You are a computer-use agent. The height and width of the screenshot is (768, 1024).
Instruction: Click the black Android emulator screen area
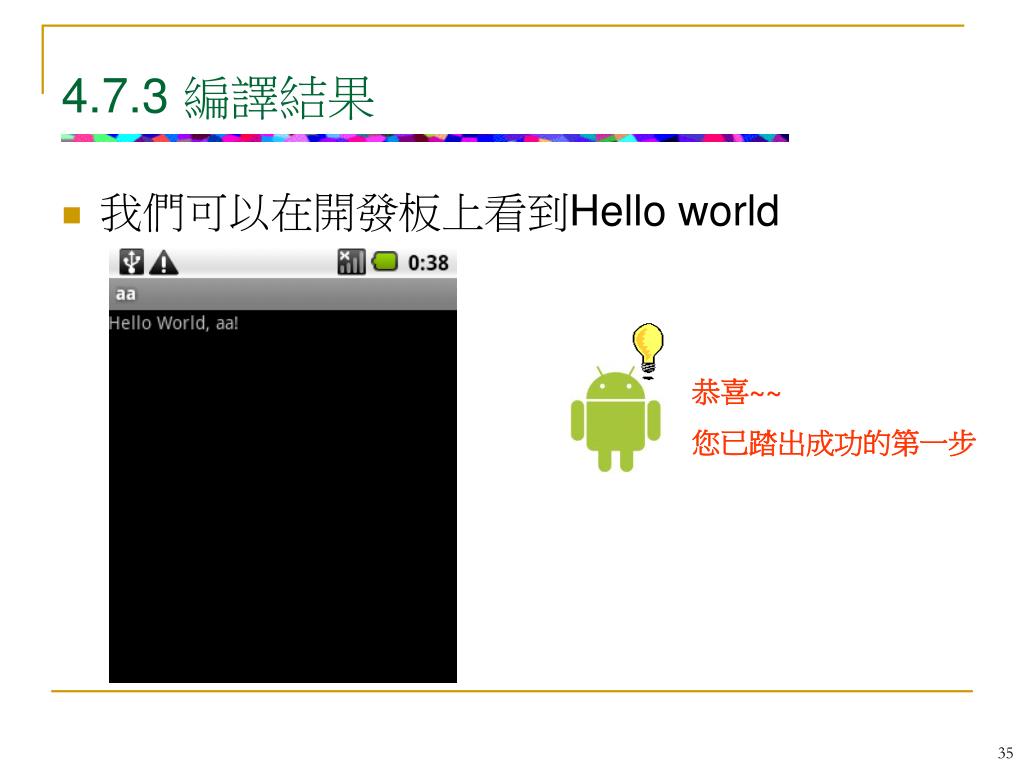(283, 496)
